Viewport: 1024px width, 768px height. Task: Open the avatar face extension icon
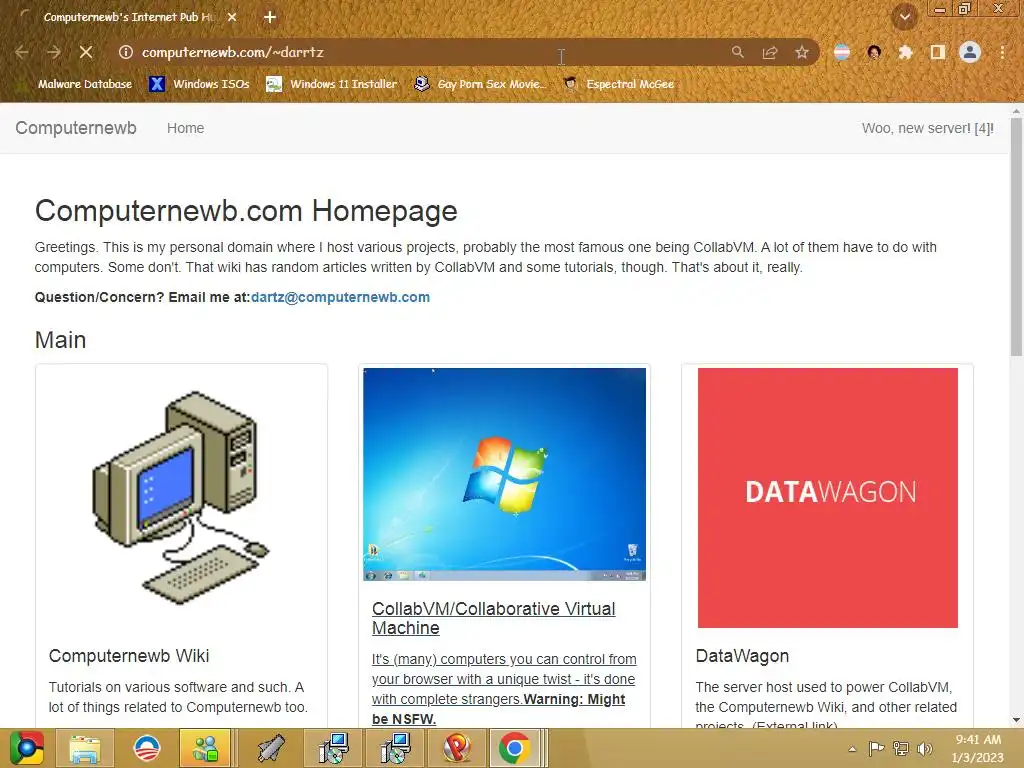(874, 52)
